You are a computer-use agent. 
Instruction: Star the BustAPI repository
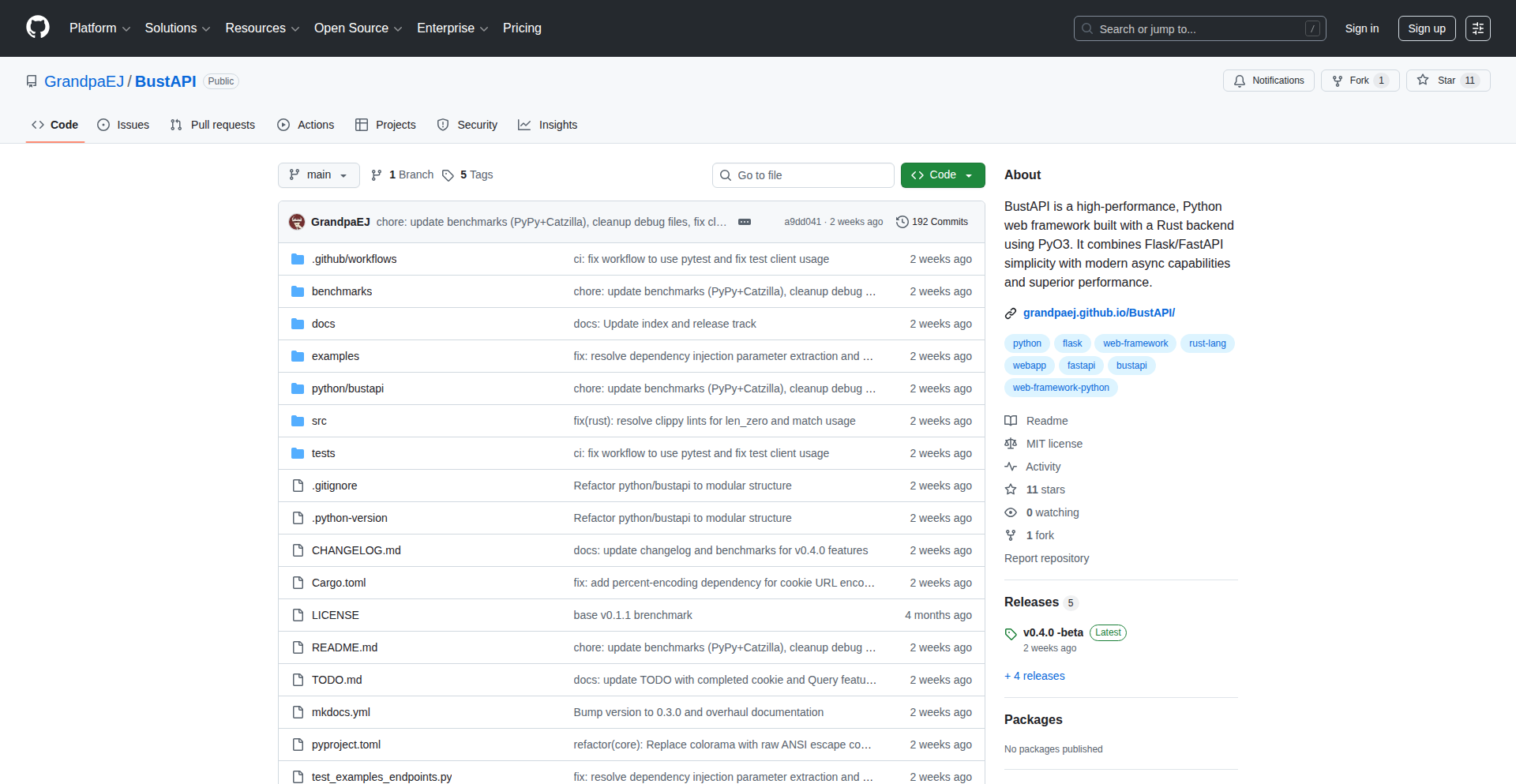pyautogui.click(x=1447, y=81)
